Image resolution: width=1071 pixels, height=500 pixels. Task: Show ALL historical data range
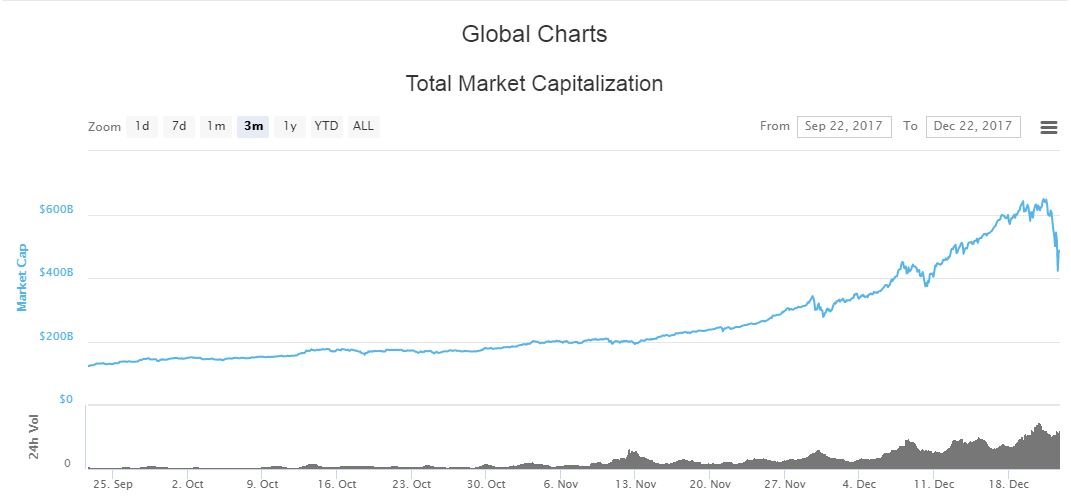[363, 126]
